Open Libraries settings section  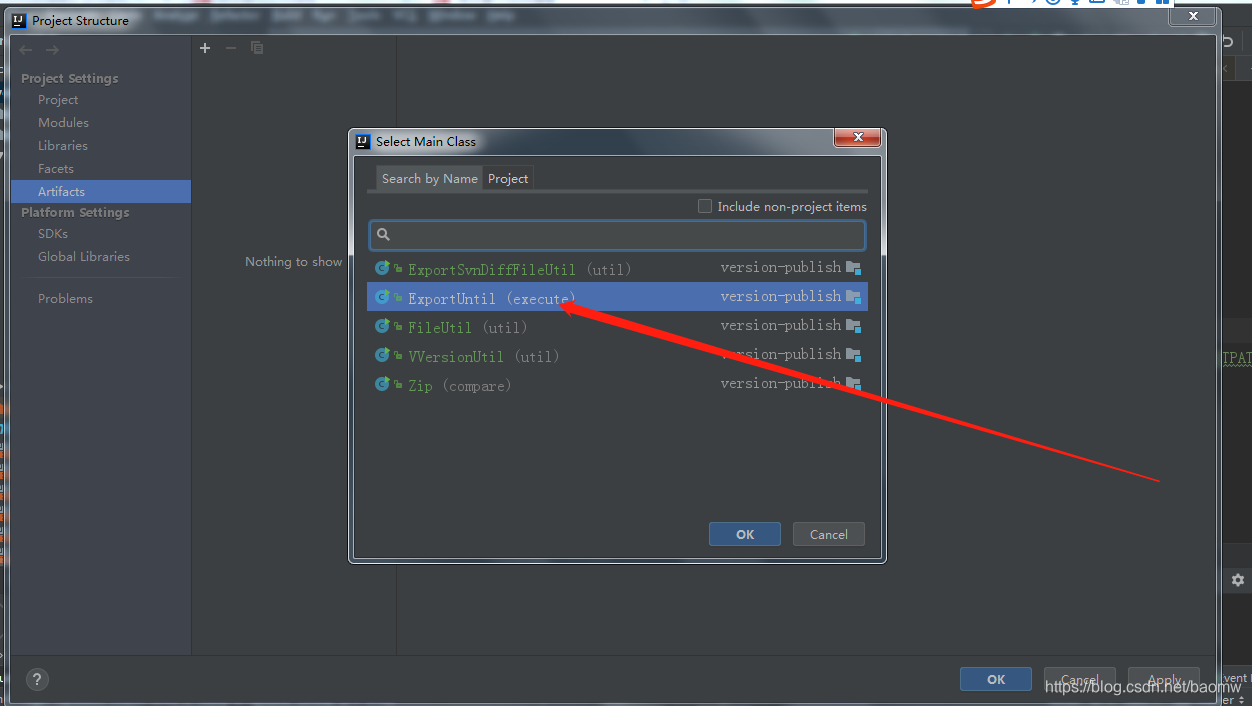pos(63,146)
